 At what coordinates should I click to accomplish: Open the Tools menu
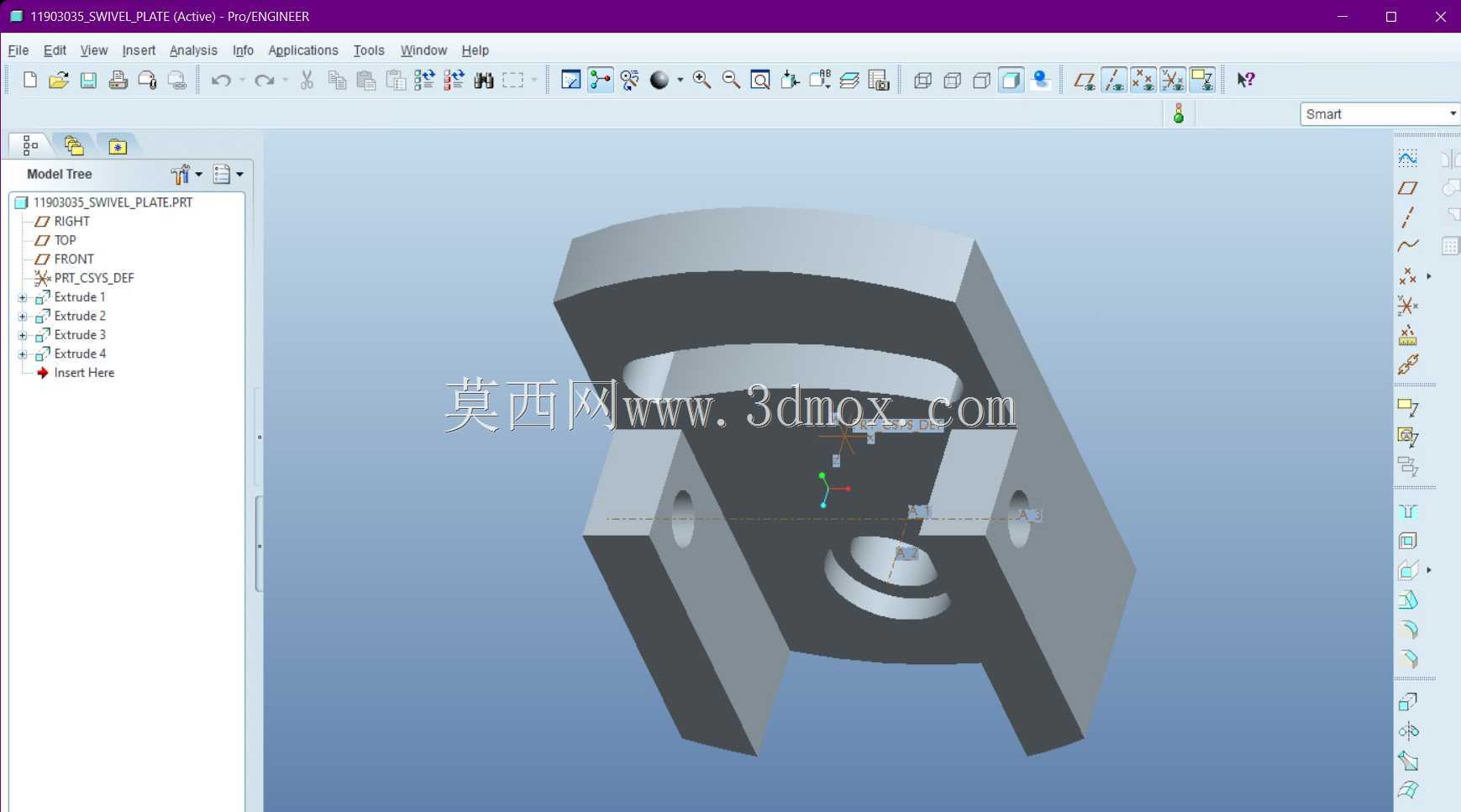click(x=369, y=50)
